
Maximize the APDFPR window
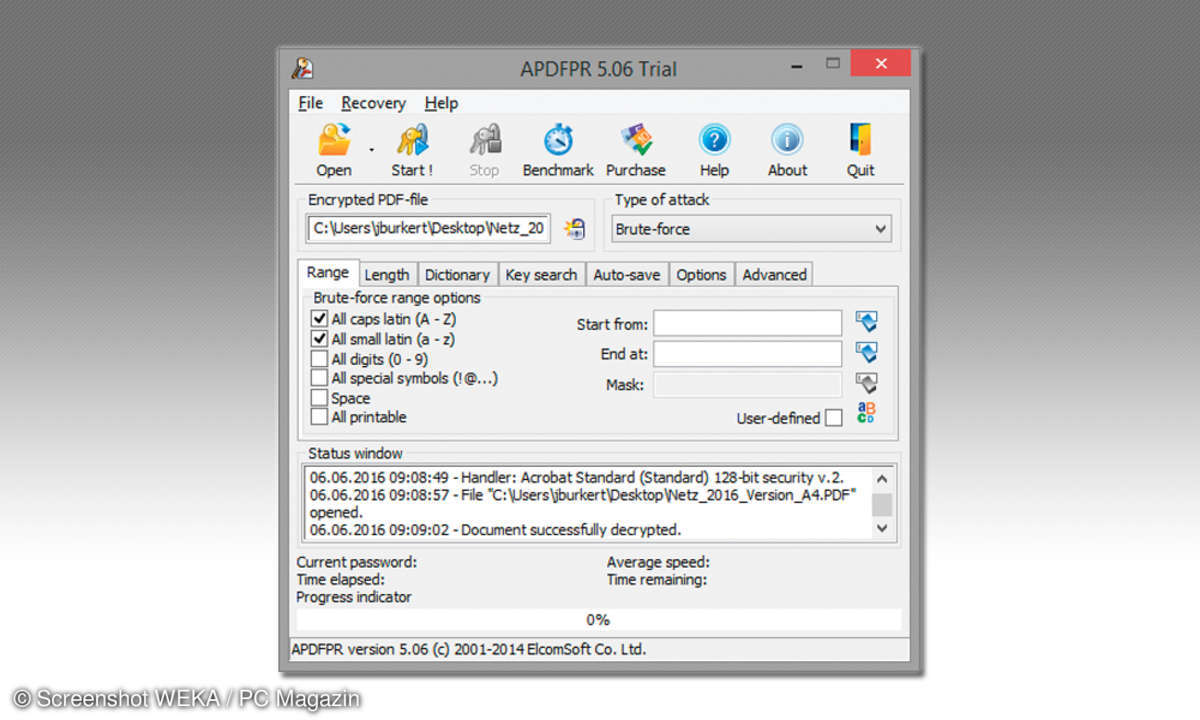pos(833,64)
